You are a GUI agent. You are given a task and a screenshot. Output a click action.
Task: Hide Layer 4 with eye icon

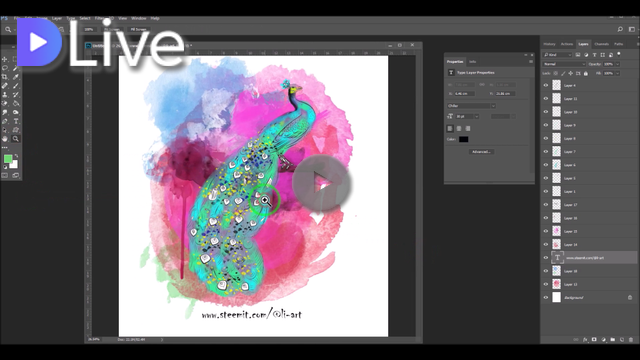click(546, 85)
